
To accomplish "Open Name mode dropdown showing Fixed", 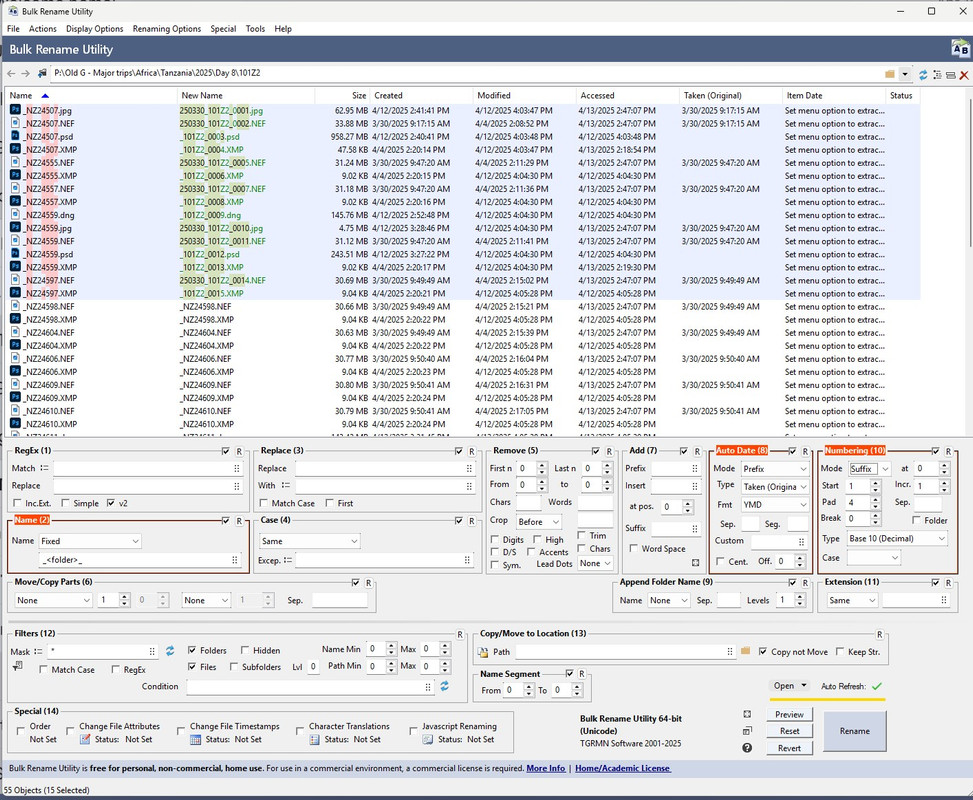I will click(x=90, y=541).
